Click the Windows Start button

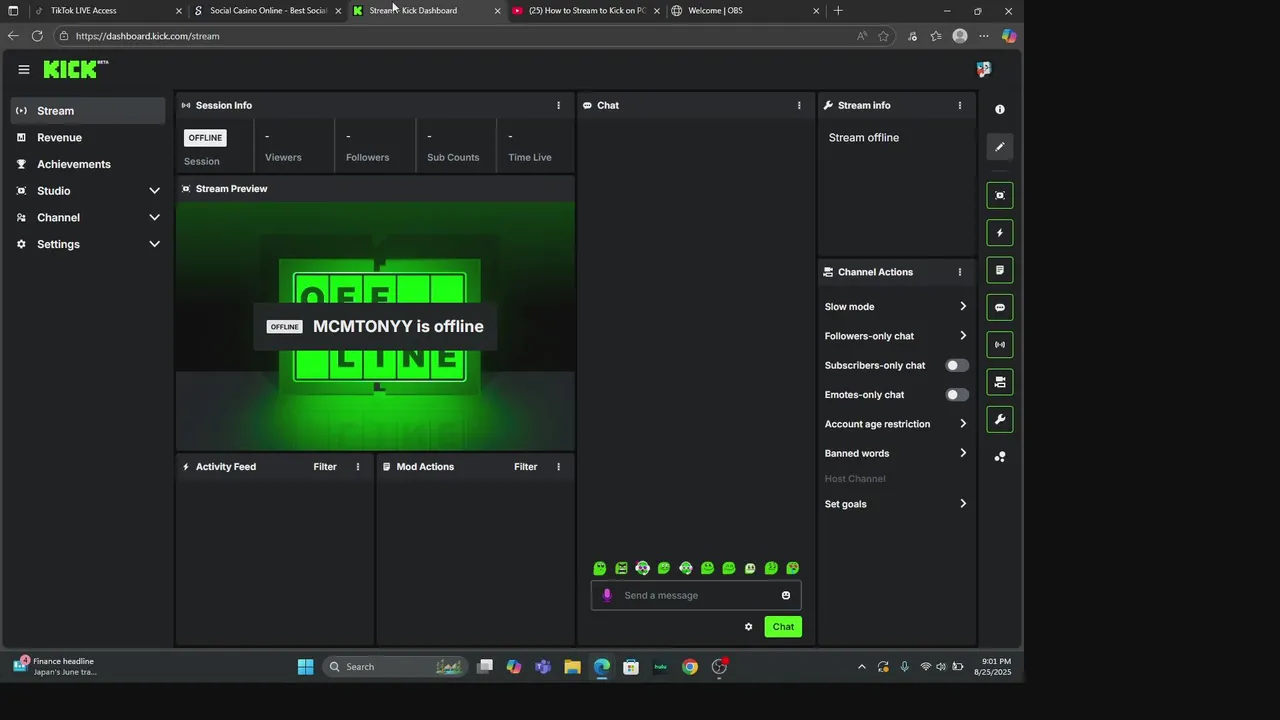point(306,667)
